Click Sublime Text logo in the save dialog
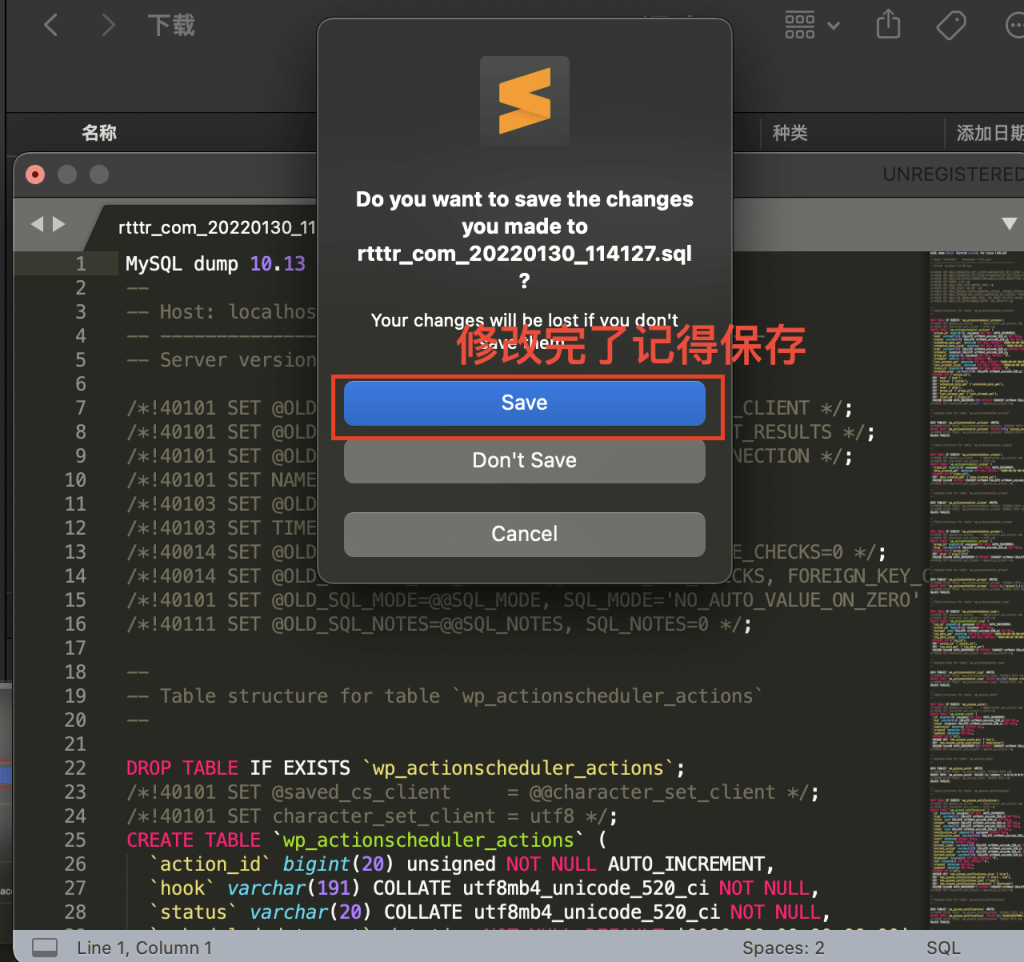This screenshot has height=962, width=1024. coord(524,102)
